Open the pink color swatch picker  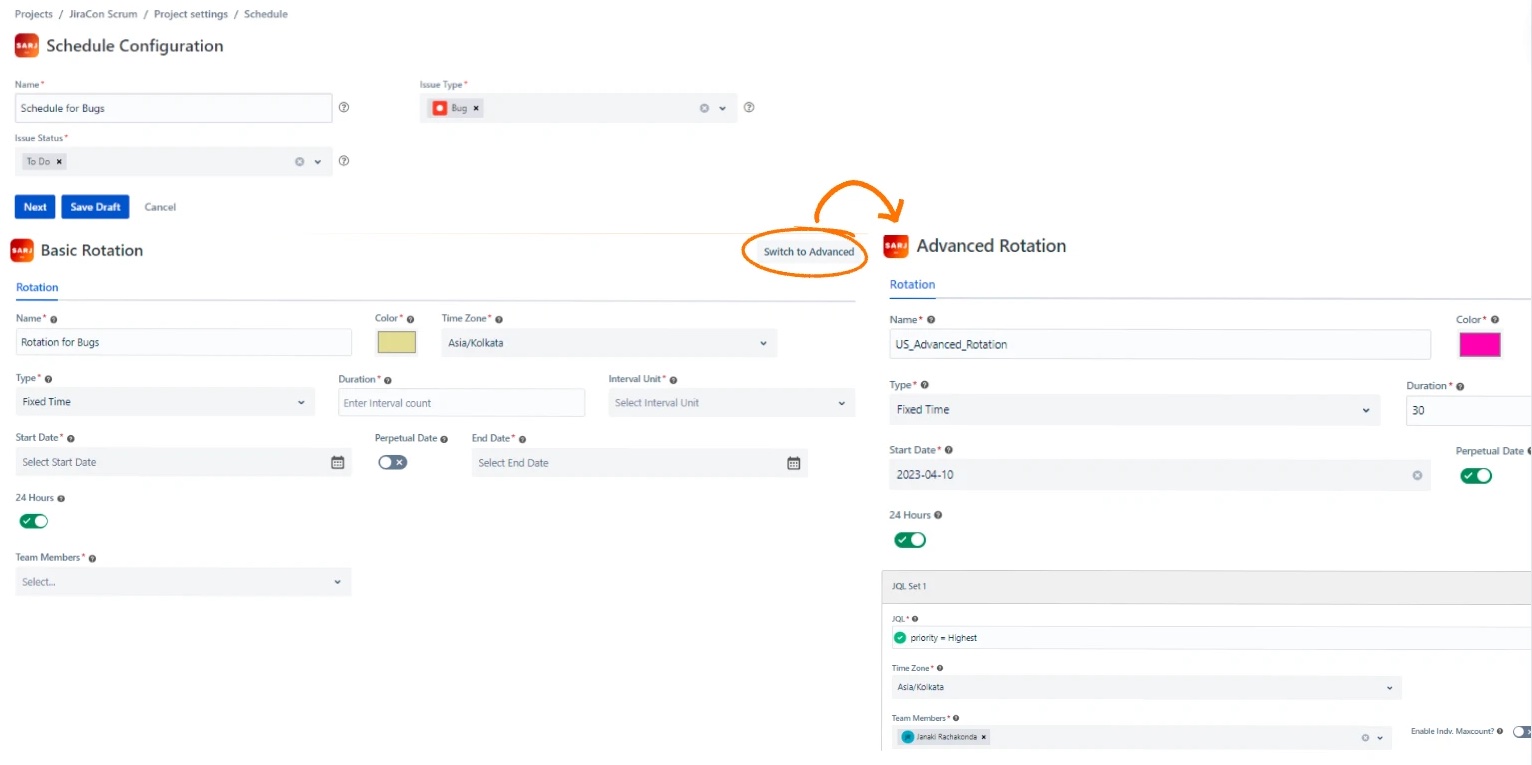tap(1480, 344)
